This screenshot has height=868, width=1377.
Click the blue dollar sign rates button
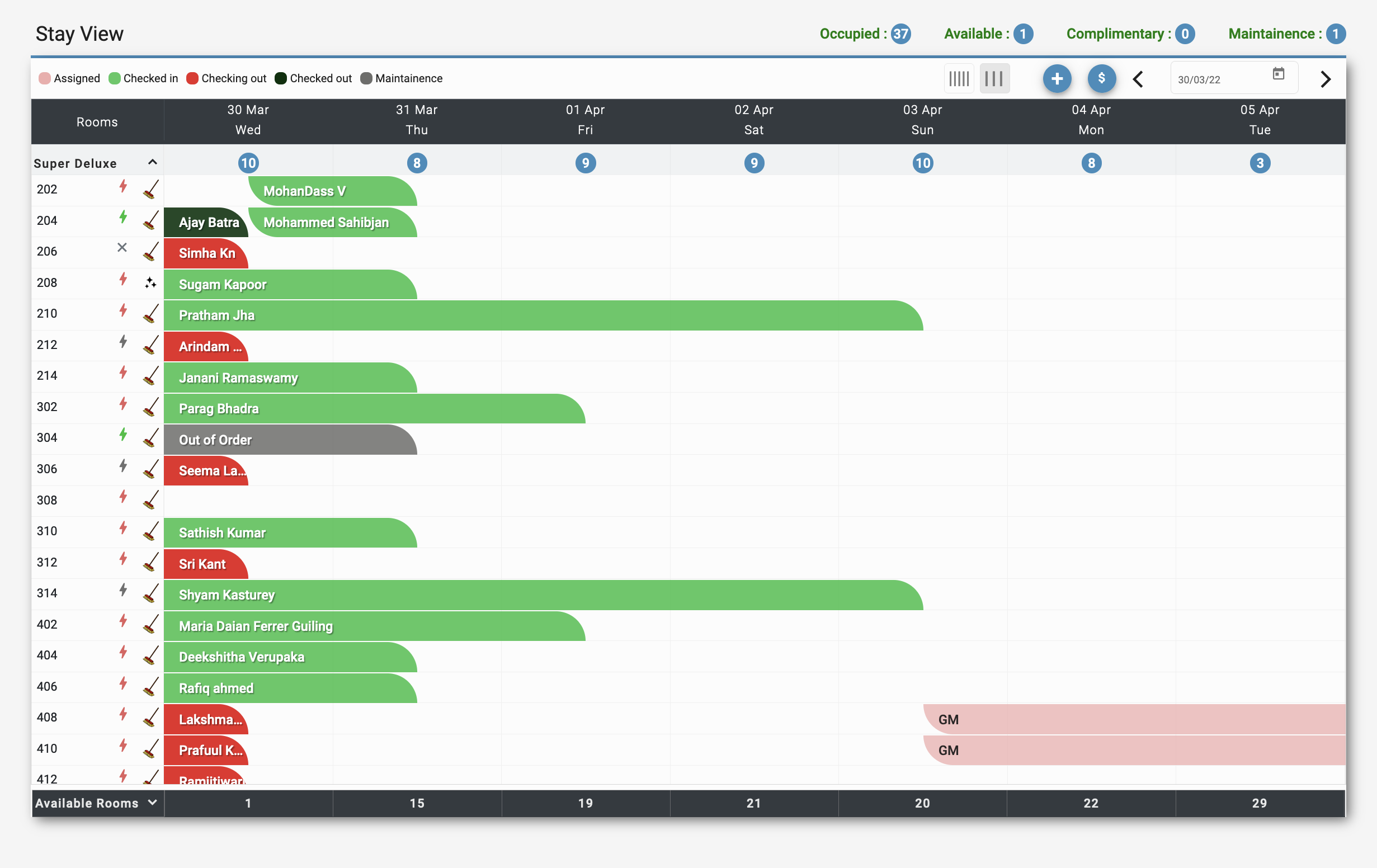[1101, 78]
